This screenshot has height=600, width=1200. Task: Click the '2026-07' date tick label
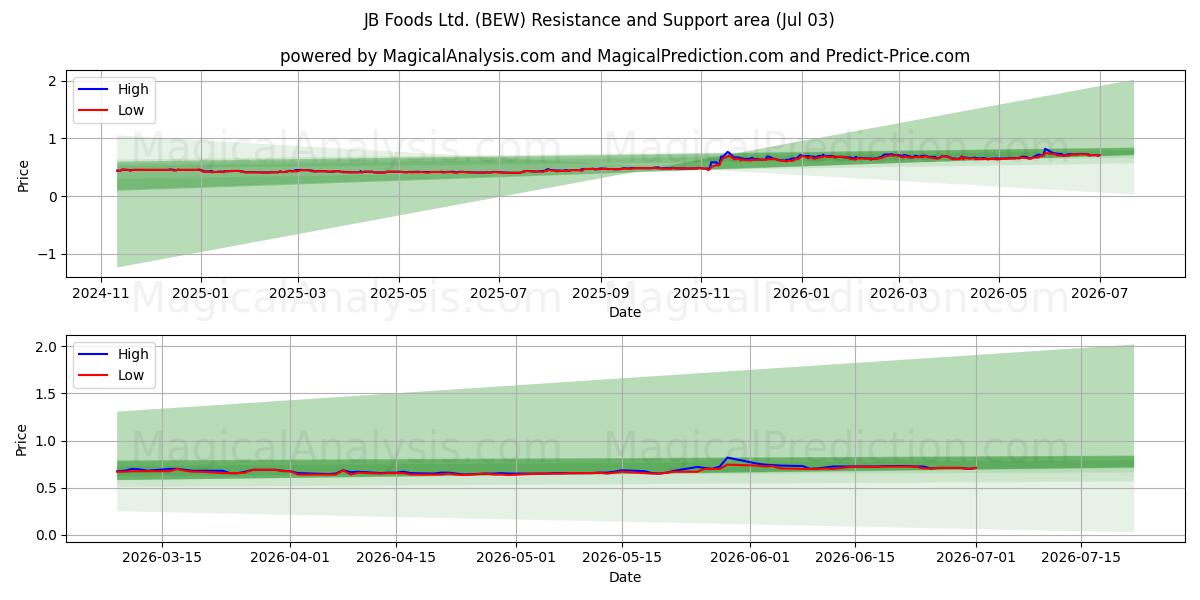(1099, 293)
